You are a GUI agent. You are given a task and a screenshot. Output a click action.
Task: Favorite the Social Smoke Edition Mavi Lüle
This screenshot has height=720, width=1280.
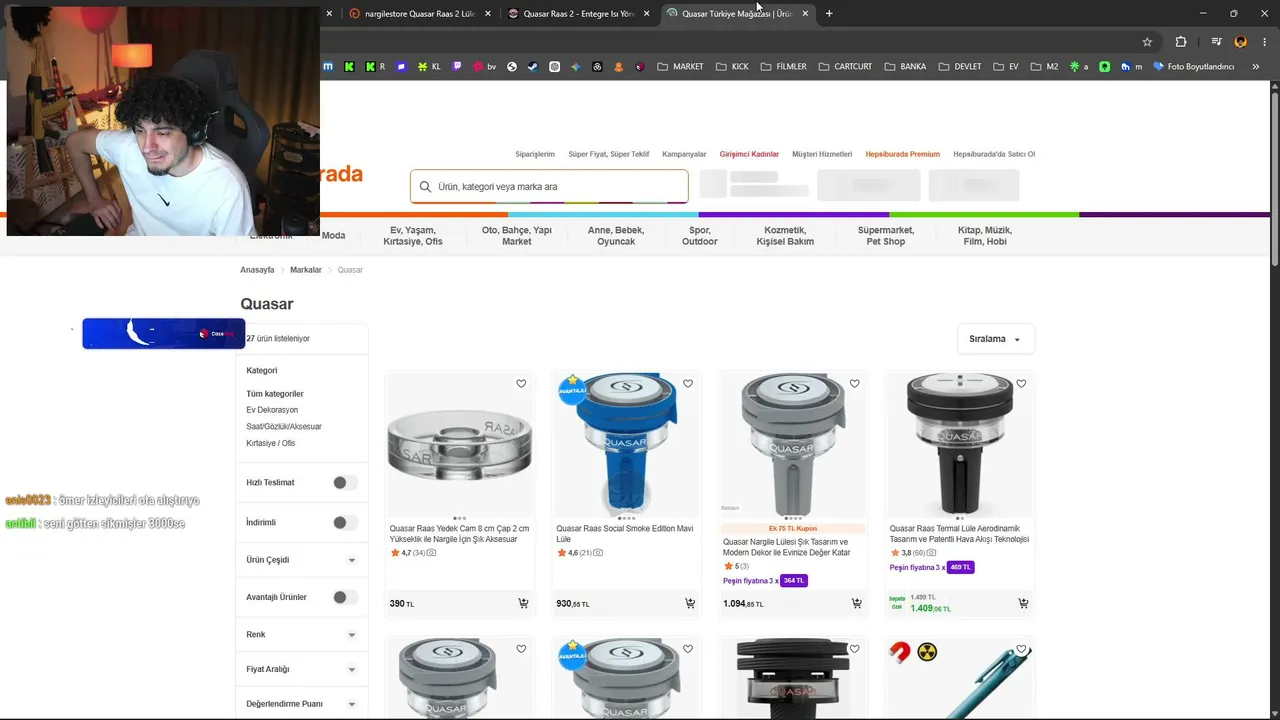(x=688, y=384)
